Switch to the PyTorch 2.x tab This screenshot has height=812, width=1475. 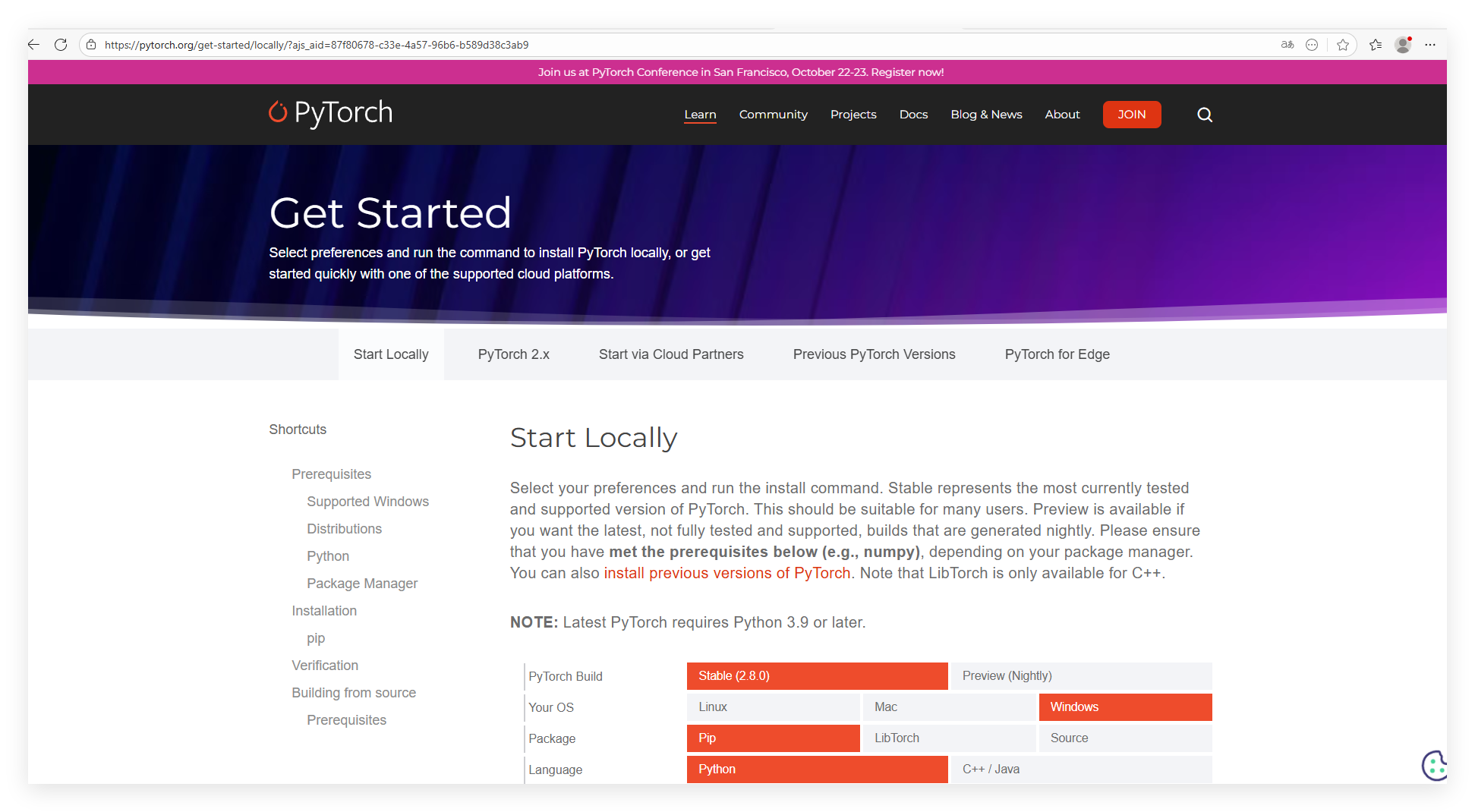[514, 354]
